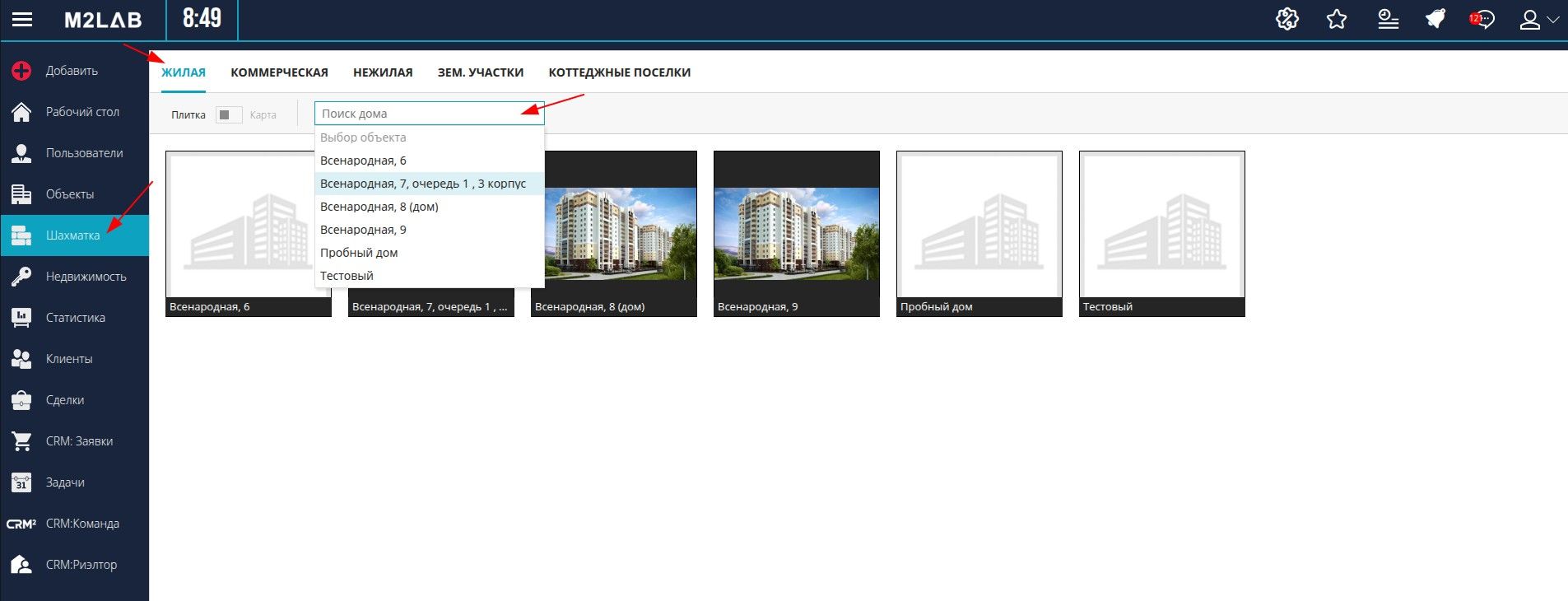
Task: Select Всенародная, 7, очередь 1, 3 корпус option
Action: coord(423,184)
